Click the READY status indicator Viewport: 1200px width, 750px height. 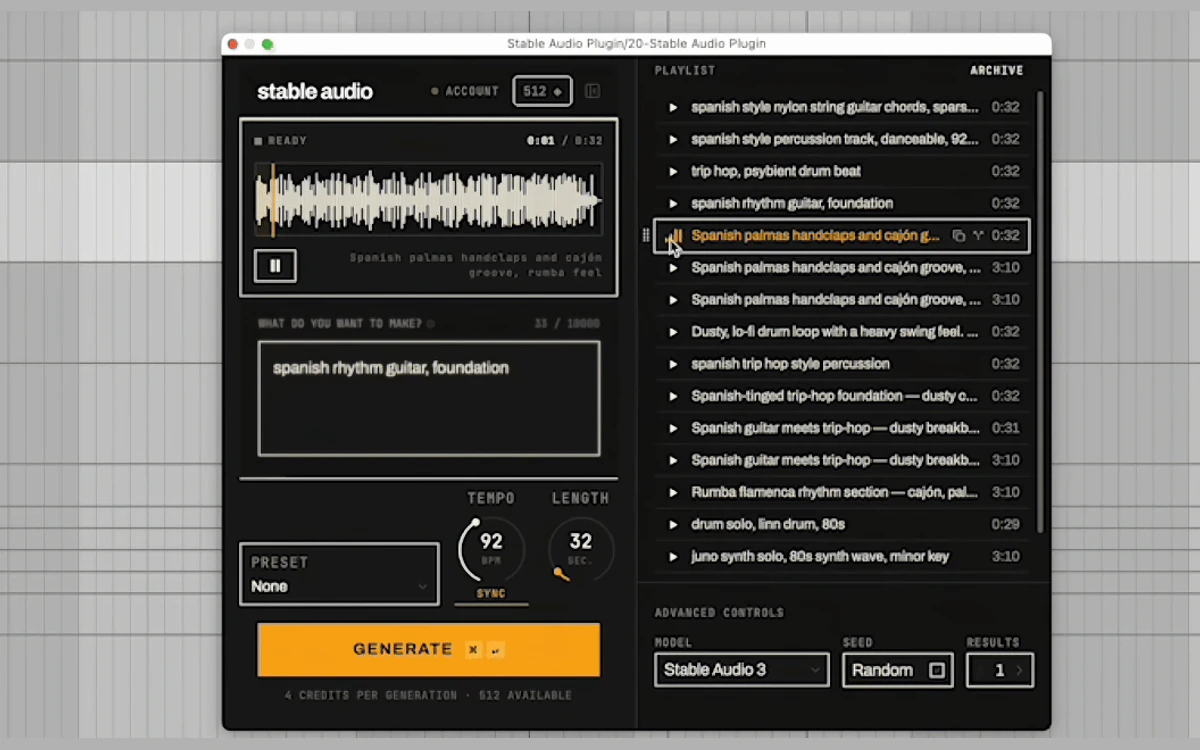(281, 141)
